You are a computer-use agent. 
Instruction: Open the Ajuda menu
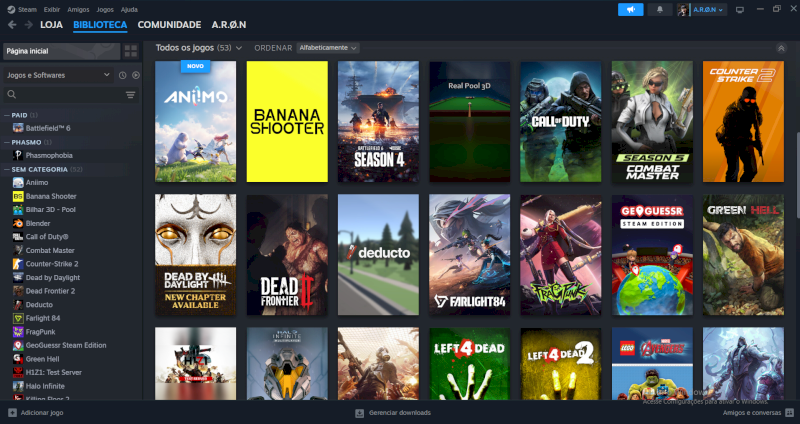click(129, 10)
